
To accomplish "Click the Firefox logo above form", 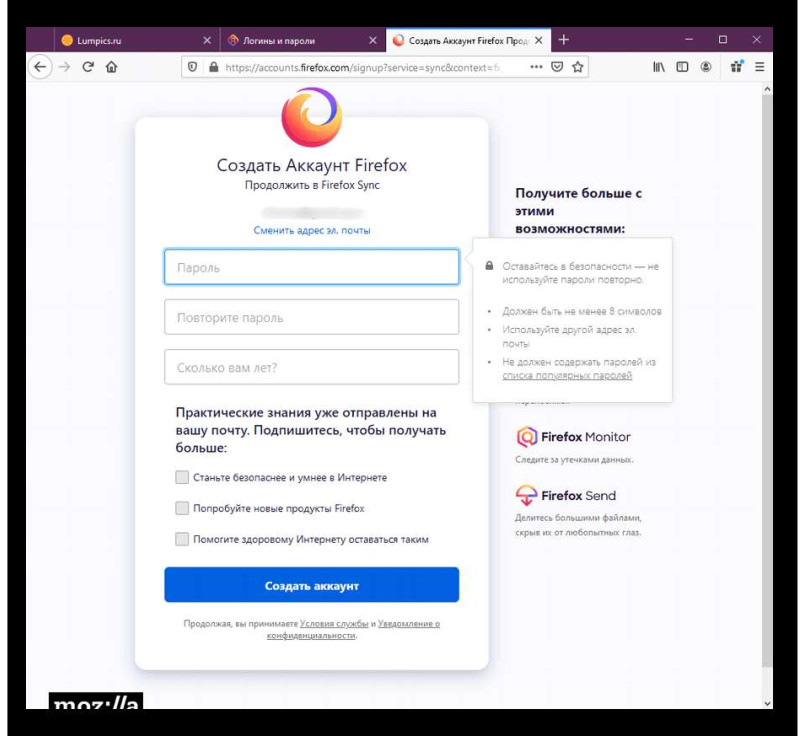I will [x=312, y=117].
